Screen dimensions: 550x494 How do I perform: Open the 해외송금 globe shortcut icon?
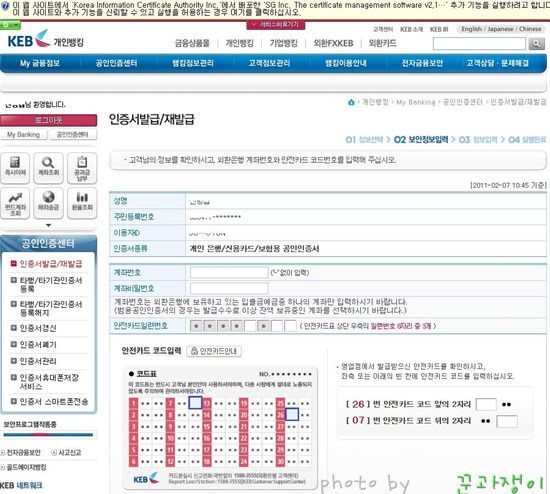pyautogui.click(x=48, y=203)
